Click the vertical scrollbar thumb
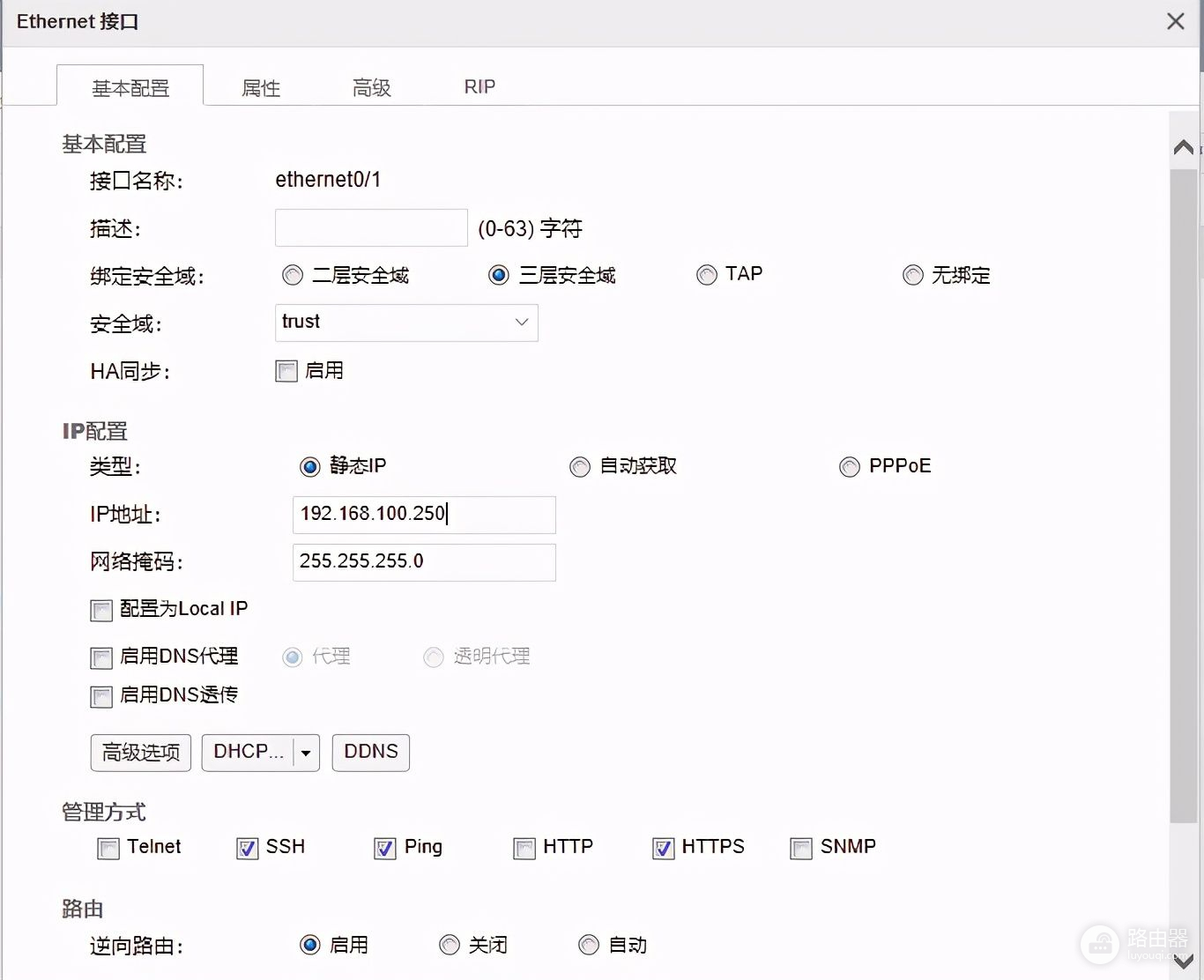This screenshot has height=980, width=1204. click(1183, 494)
